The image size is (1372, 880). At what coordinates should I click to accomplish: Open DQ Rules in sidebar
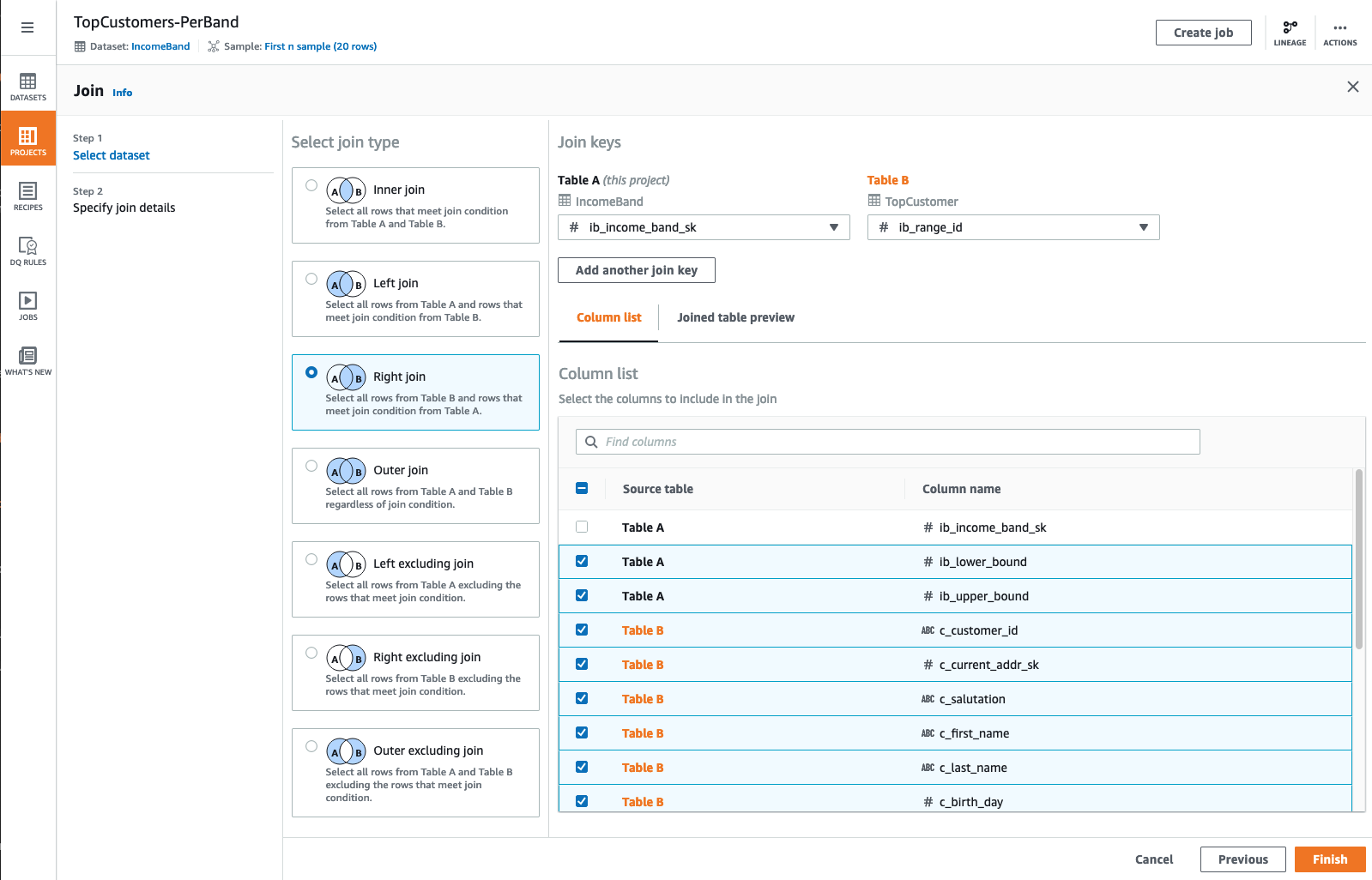coord(28,251)
